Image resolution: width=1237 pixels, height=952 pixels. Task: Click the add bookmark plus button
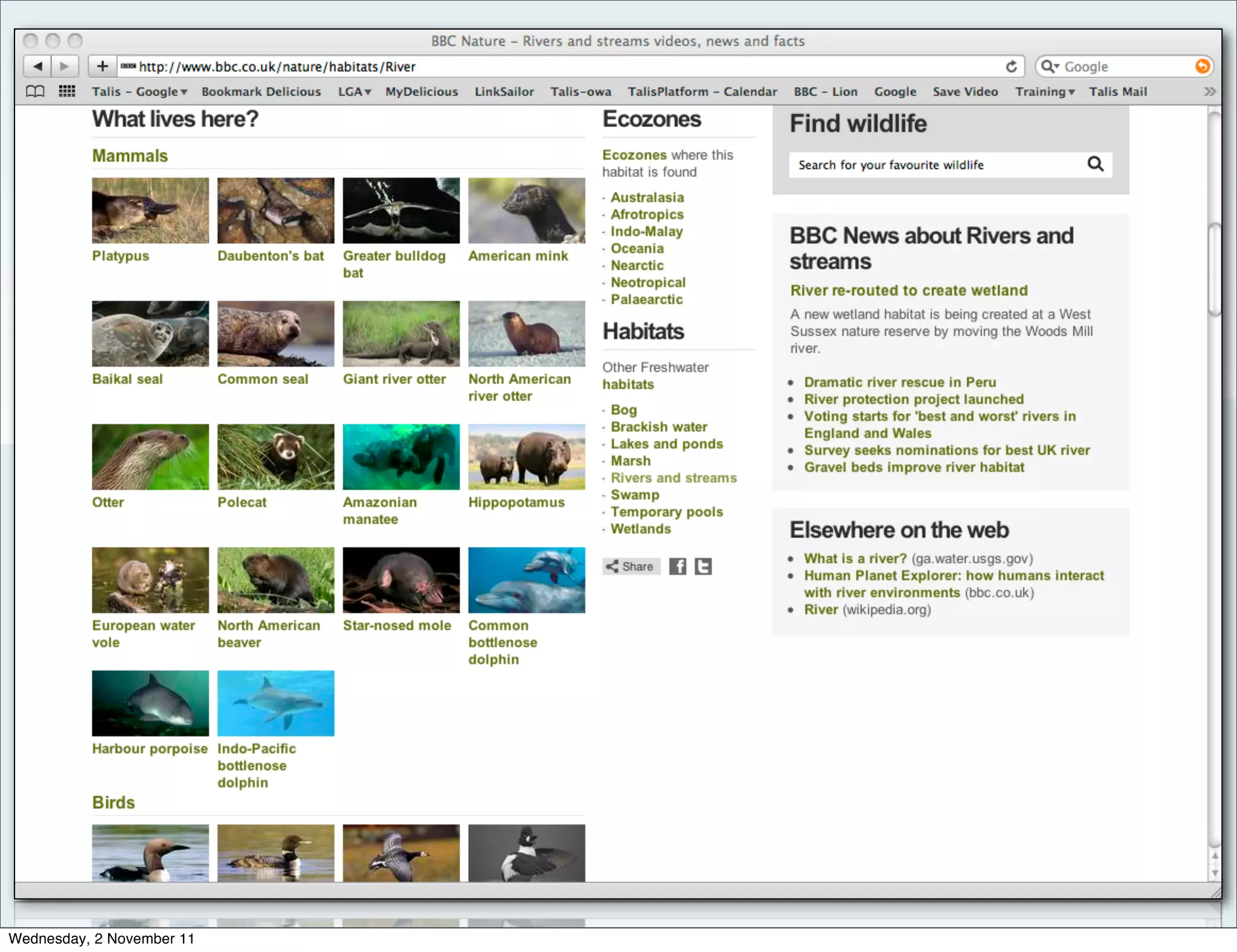tap(102, 66)
